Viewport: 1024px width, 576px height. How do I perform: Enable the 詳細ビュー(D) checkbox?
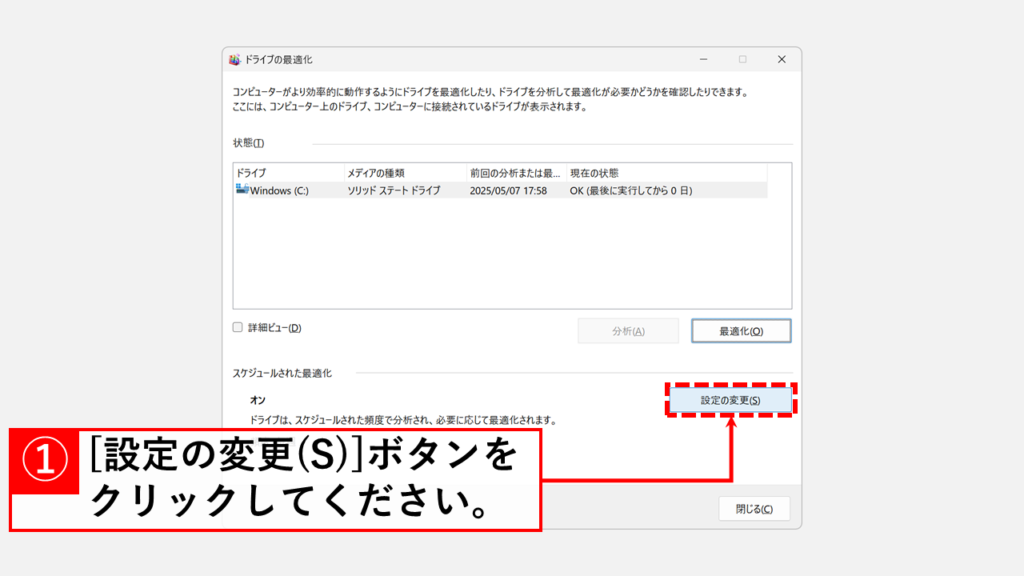(238, 327)
